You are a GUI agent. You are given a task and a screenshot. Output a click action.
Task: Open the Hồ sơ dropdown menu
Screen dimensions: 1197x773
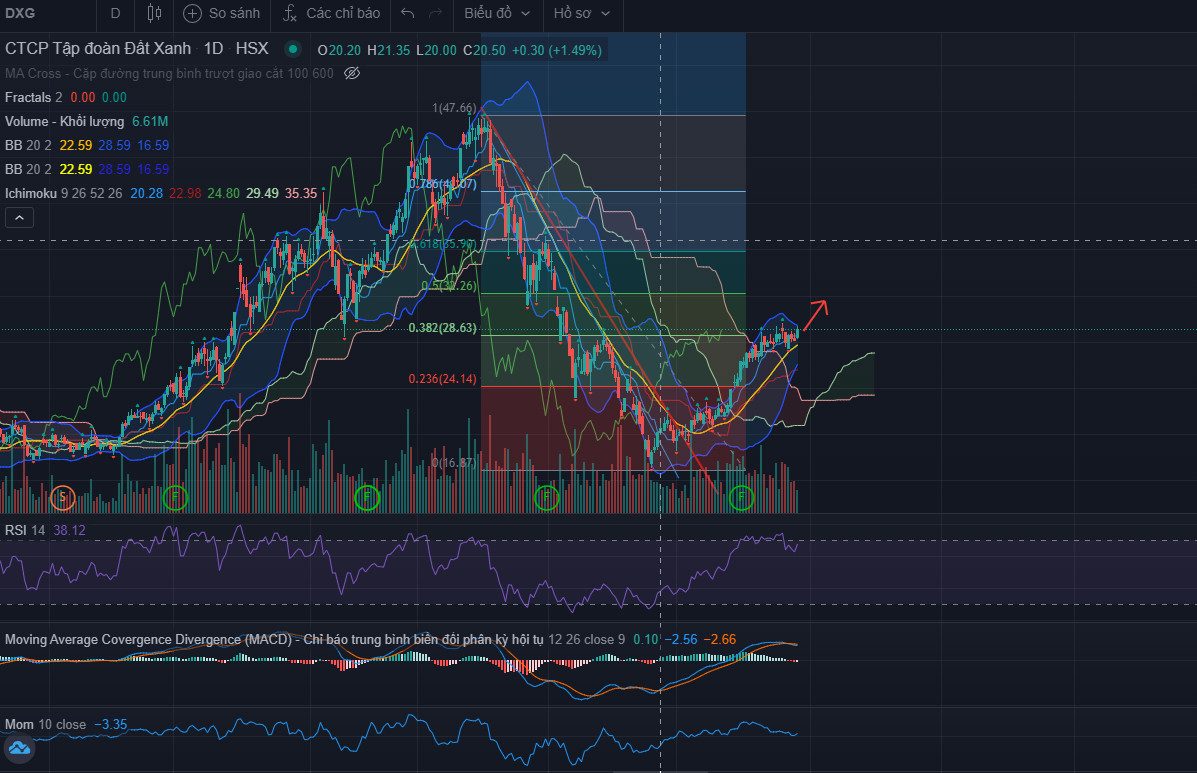click(x=584, y=13)
